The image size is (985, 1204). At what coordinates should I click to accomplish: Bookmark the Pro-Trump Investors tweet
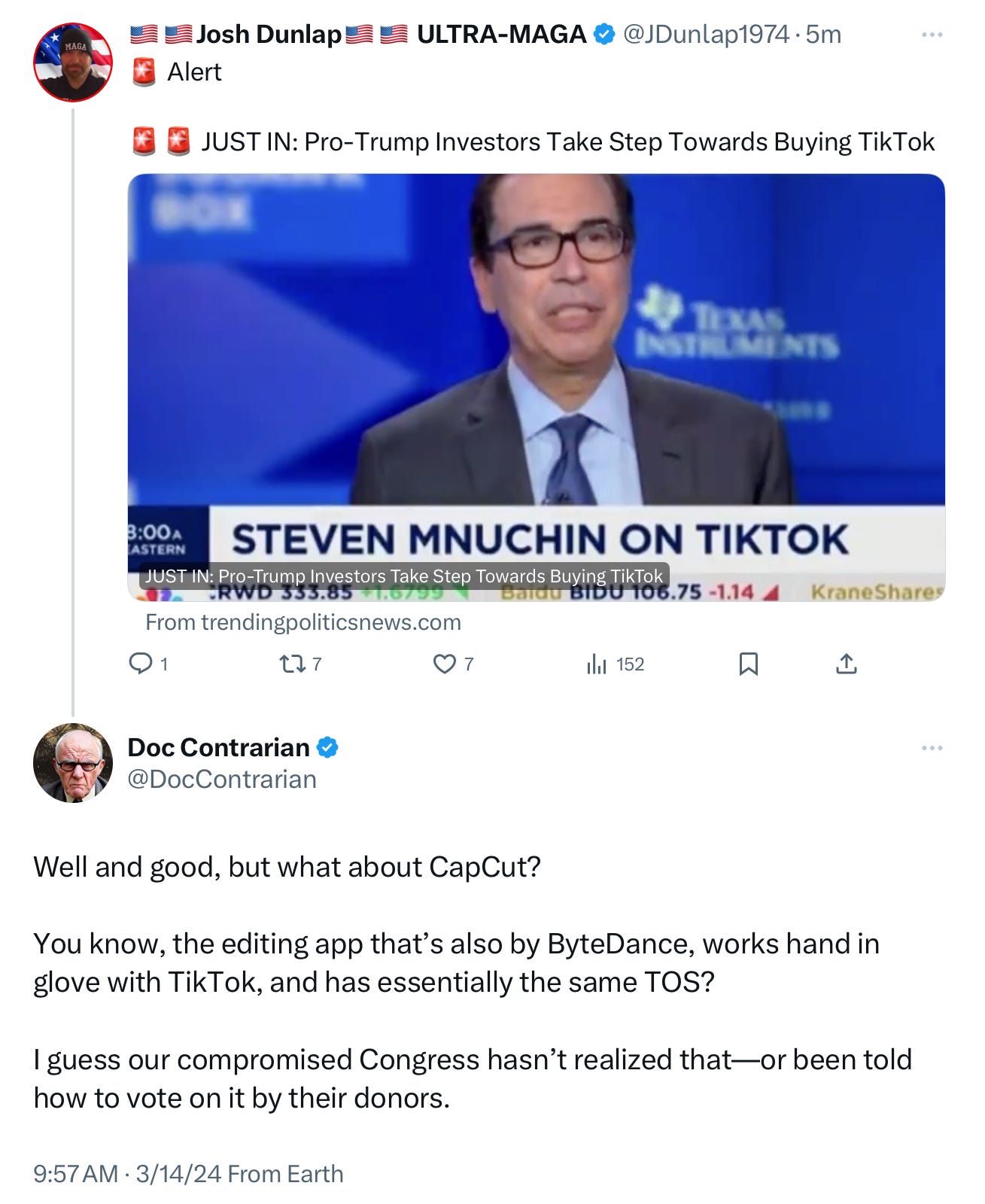point(748,664)
